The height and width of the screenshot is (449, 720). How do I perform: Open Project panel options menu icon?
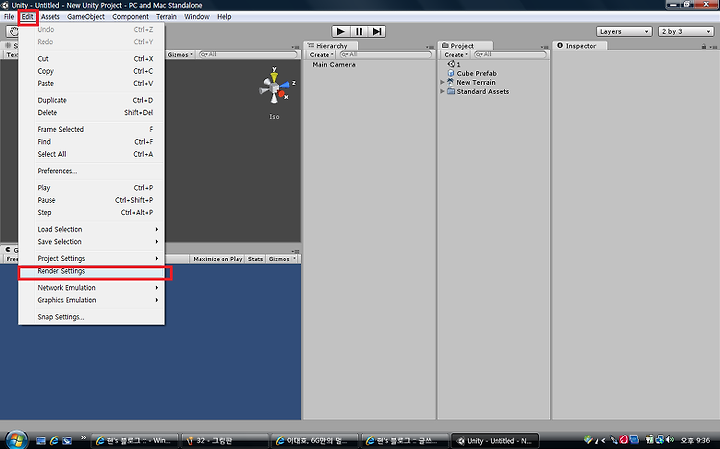[x=545, y=47]
